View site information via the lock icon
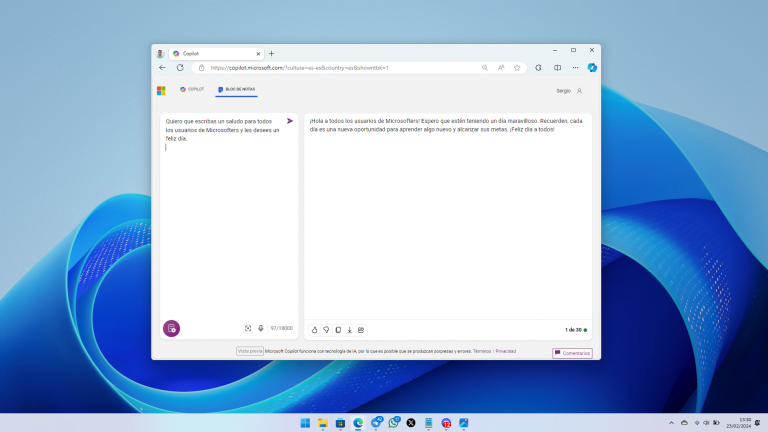This screenshot has height=432, width=768. [201, 68]
